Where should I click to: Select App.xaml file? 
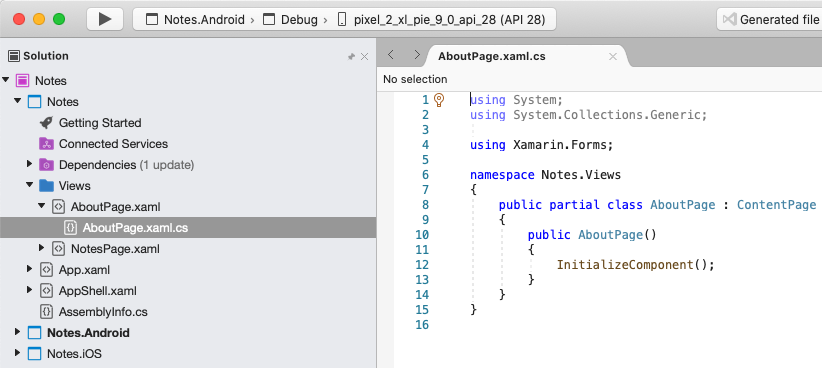[84, 270]
